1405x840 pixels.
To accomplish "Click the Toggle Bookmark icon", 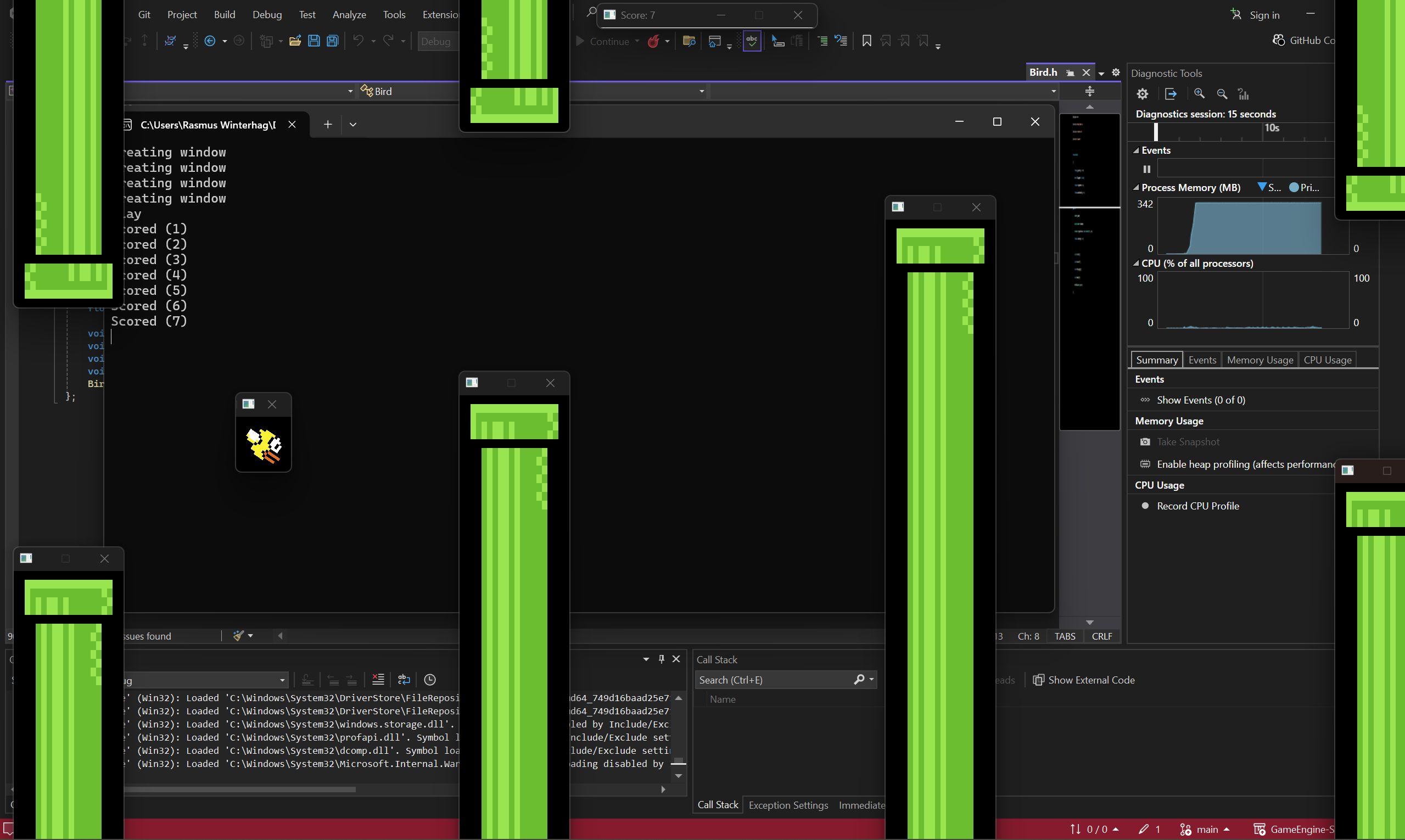I will (x=866, y=41).
